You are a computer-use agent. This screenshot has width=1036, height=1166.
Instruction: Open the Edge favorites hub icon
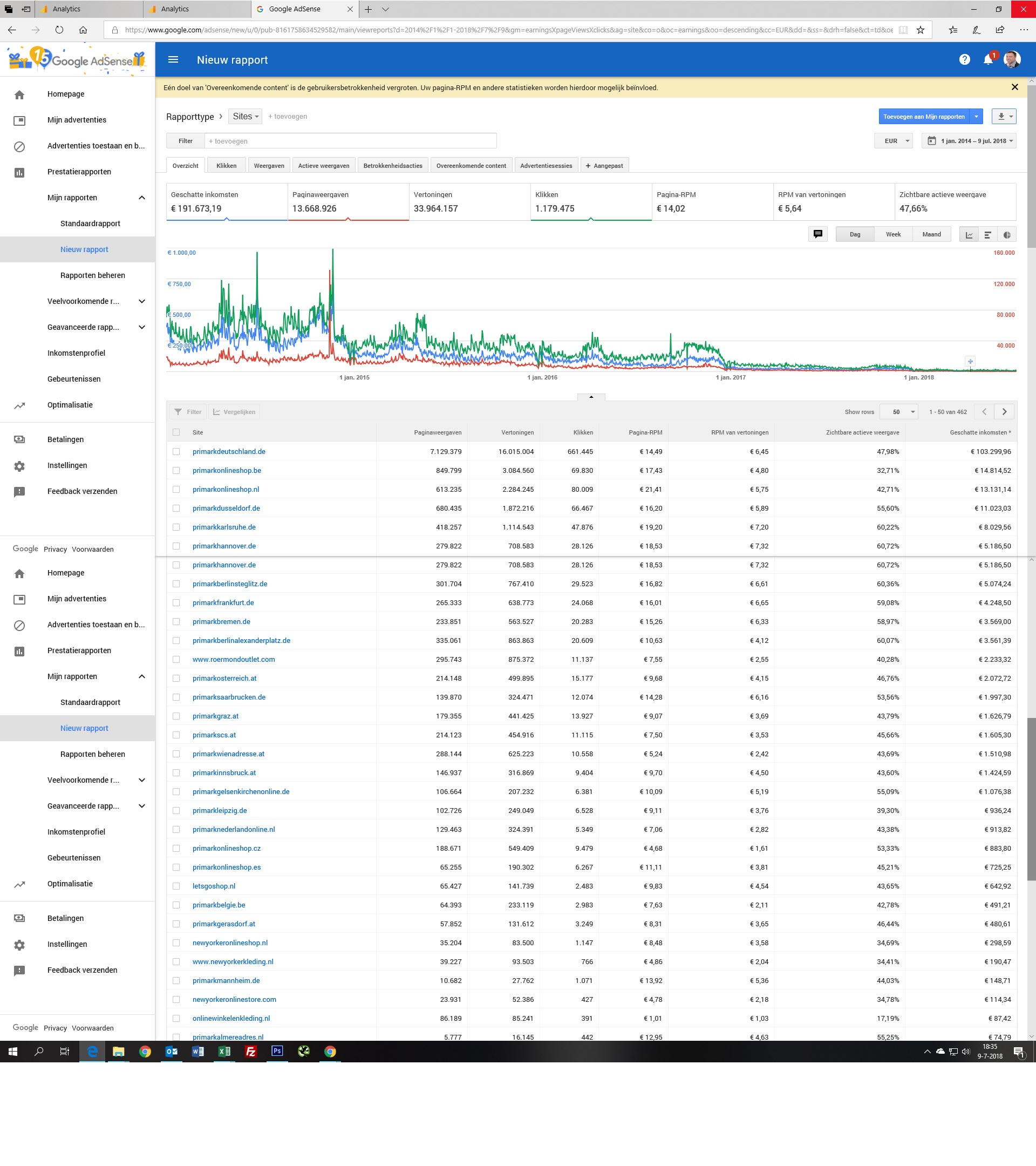click(953, 30)
